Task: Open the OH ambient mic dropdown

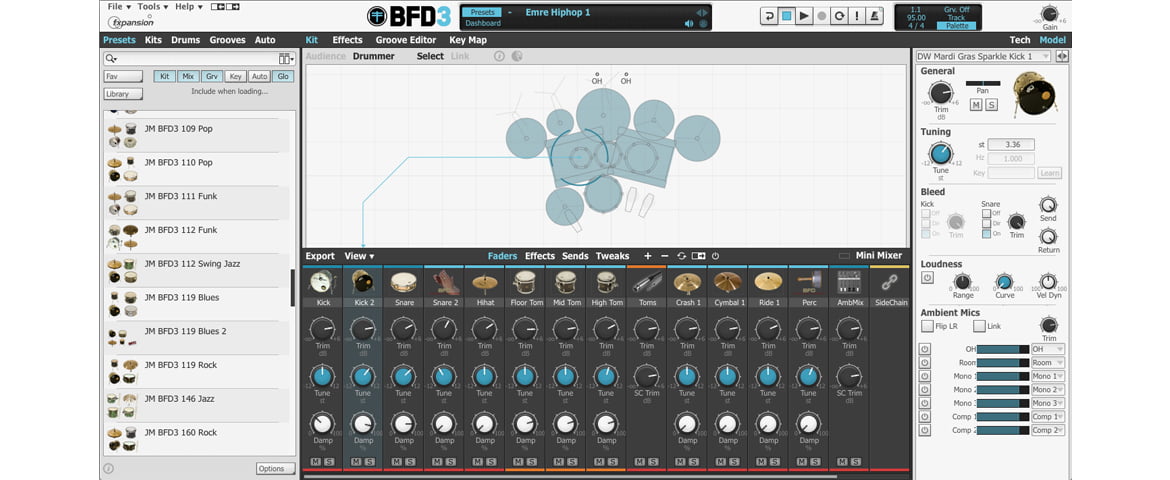Action: pos(1048,349)
